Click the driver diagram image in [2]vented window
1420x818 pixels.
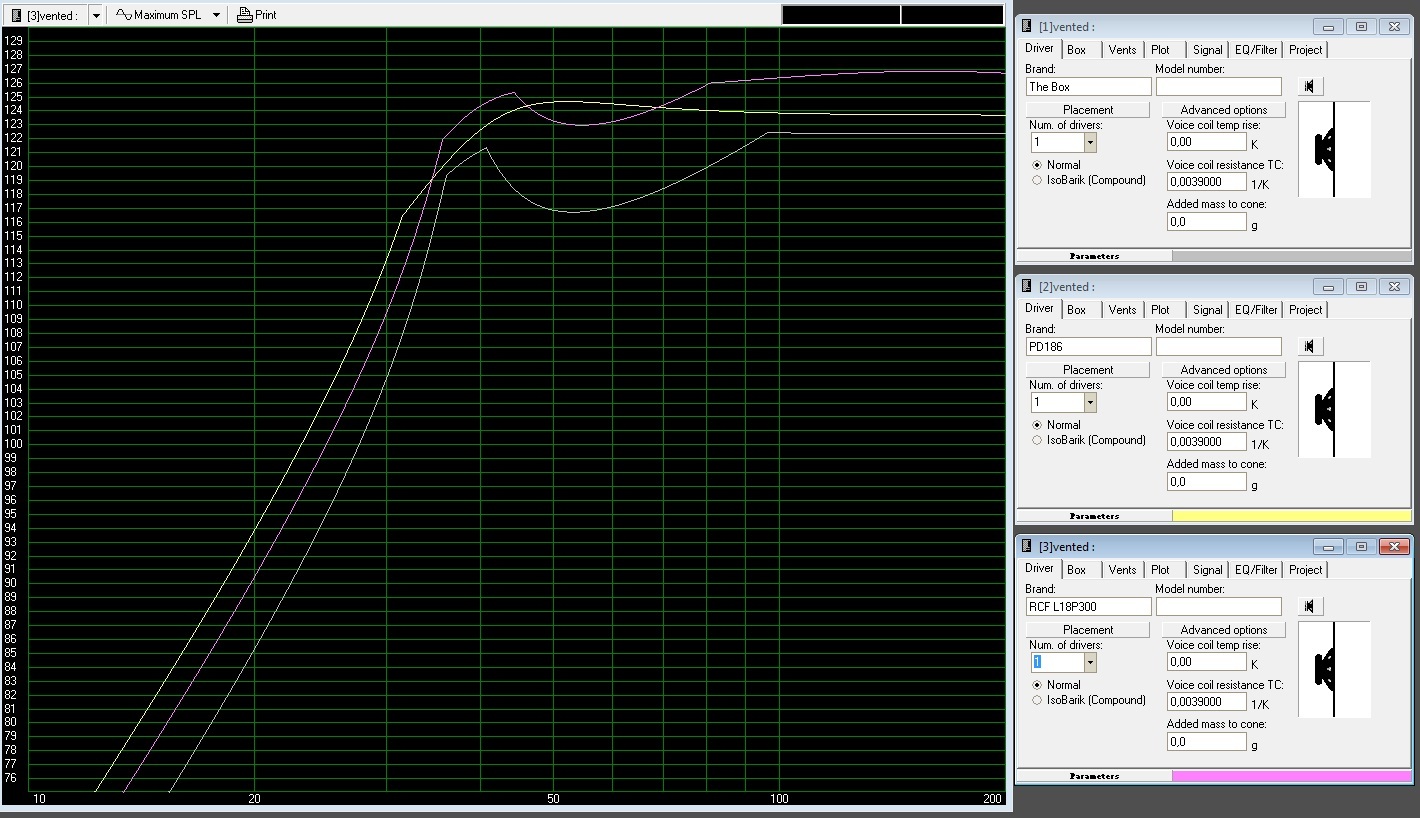pyautogui.click(x=1334, y=409)
